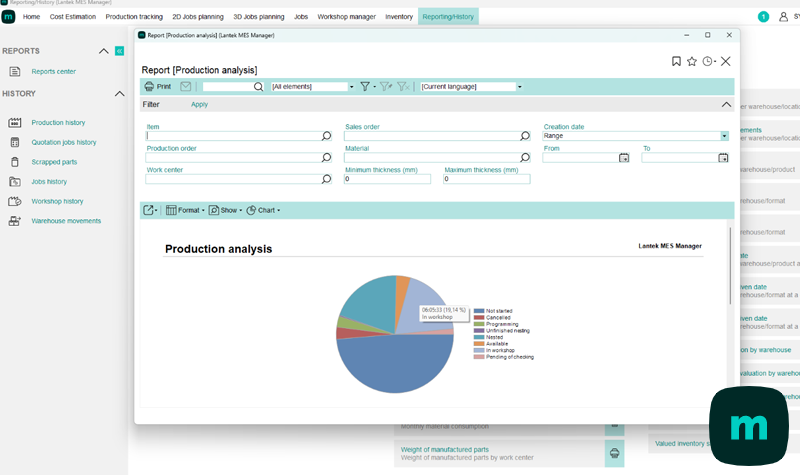The width and height of the screenshot is (800, 475).
Task: Click the Production order lookup magnifier
Action: pos(327,157)
